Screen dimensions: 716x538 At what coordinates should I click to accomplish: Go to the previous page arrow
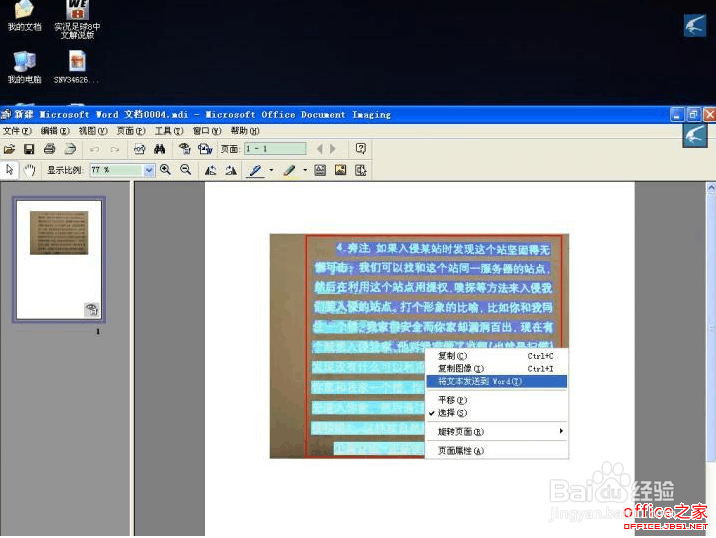[x=320, y=149]
